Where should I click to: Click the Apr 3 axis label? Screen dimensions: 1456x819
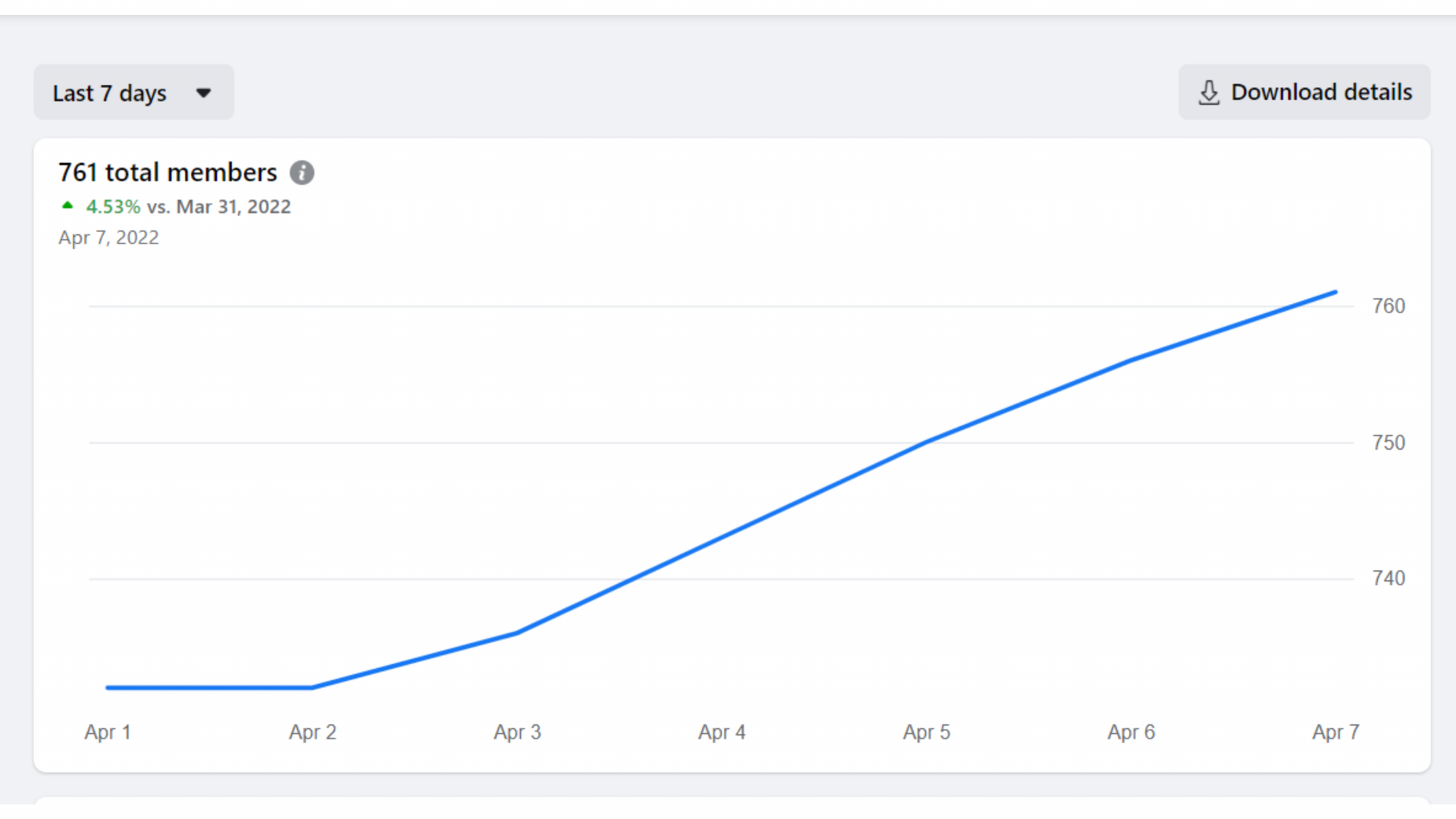click(517, 732)
